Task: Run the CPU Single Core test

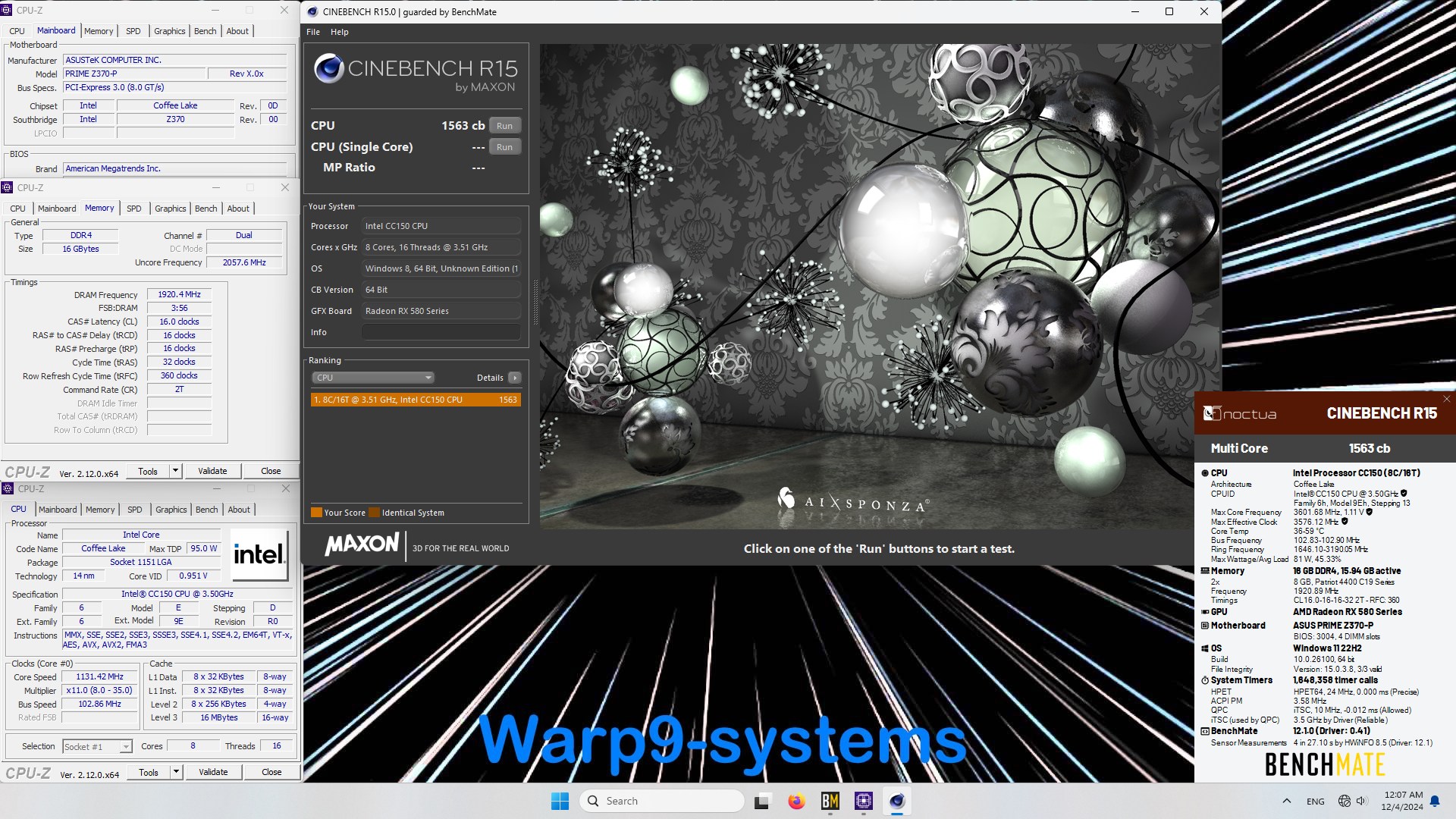Action: tap(504, 147)
